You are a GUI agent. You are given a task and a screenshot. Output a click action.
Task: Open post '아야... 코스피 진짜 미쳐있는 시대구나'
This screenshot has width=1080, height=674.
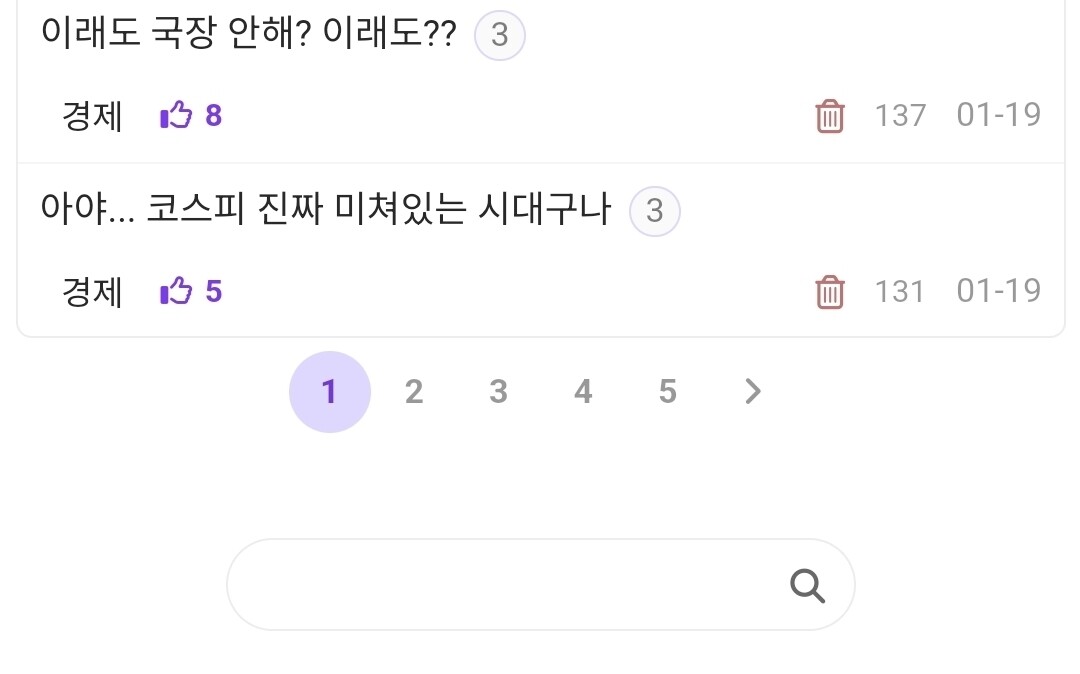pyautogui.click(x=325, y=212)
